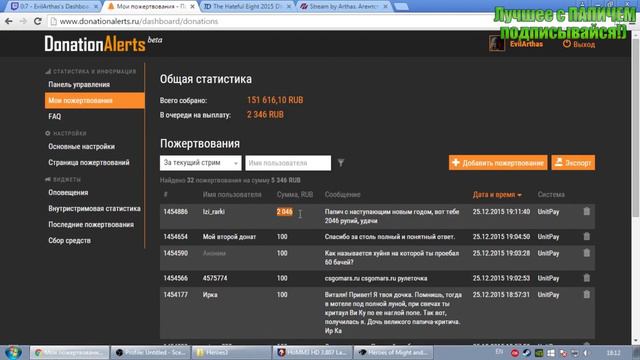Viewport: 640px width, 360px height.
Task: Delete donation number 1454590
Action: (x=587, y=253)
